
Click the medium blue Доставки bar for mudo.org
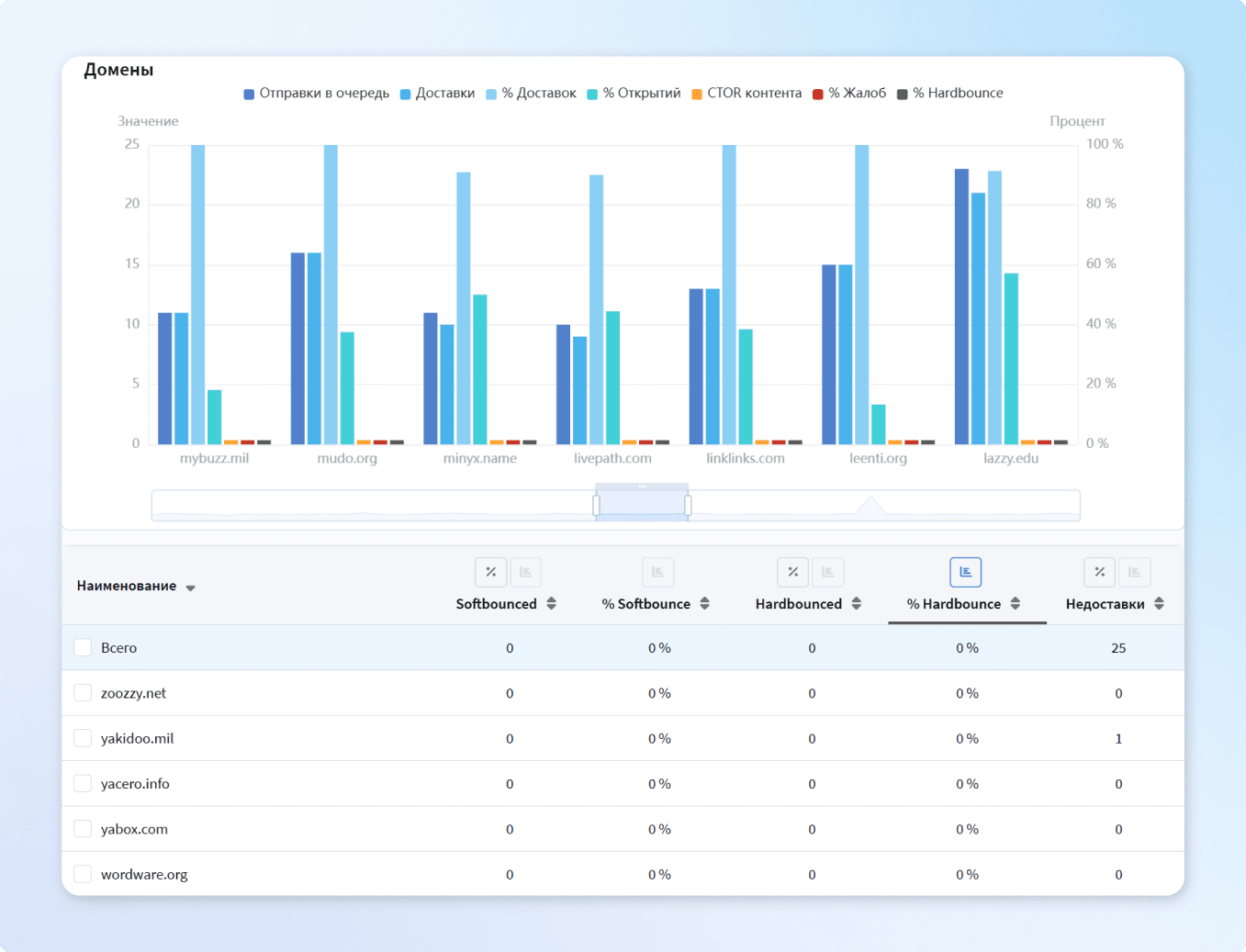coord(314,349)
